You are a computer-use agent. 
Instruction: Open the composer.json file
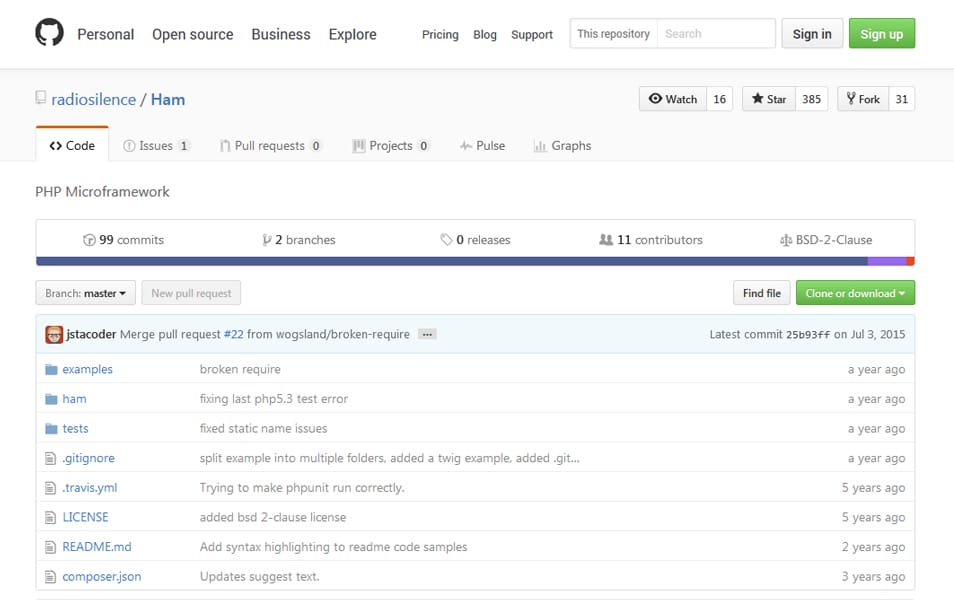pyautogui.click(x=102, y=577)
